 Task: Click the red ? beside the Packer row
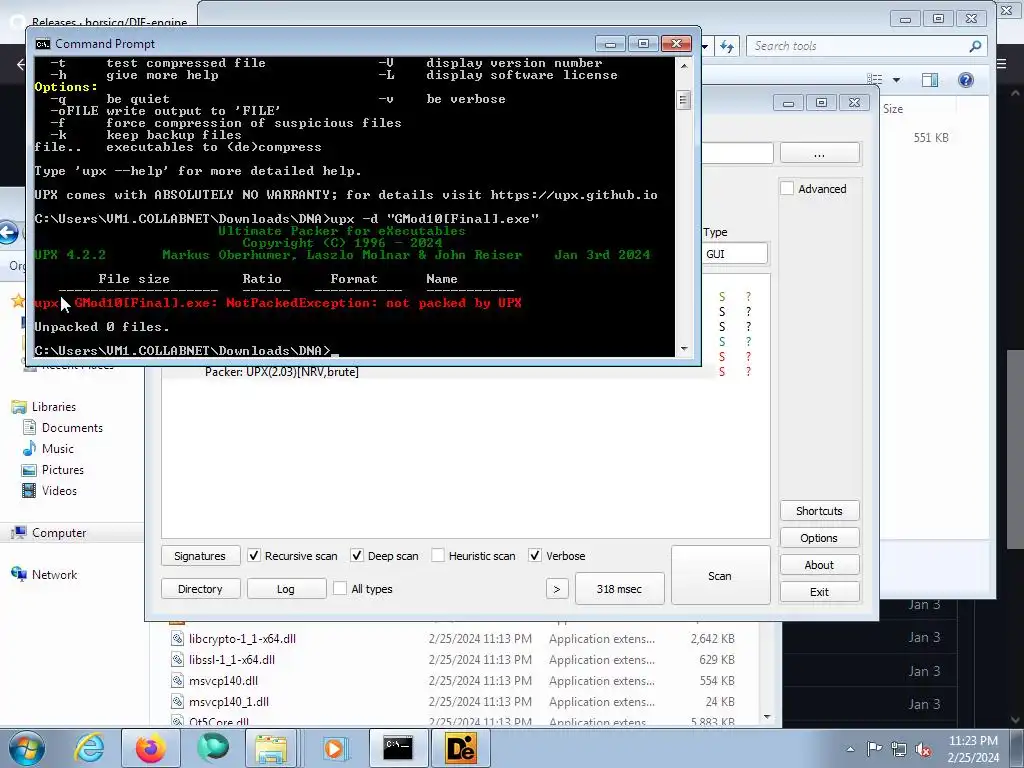[748, 372]
